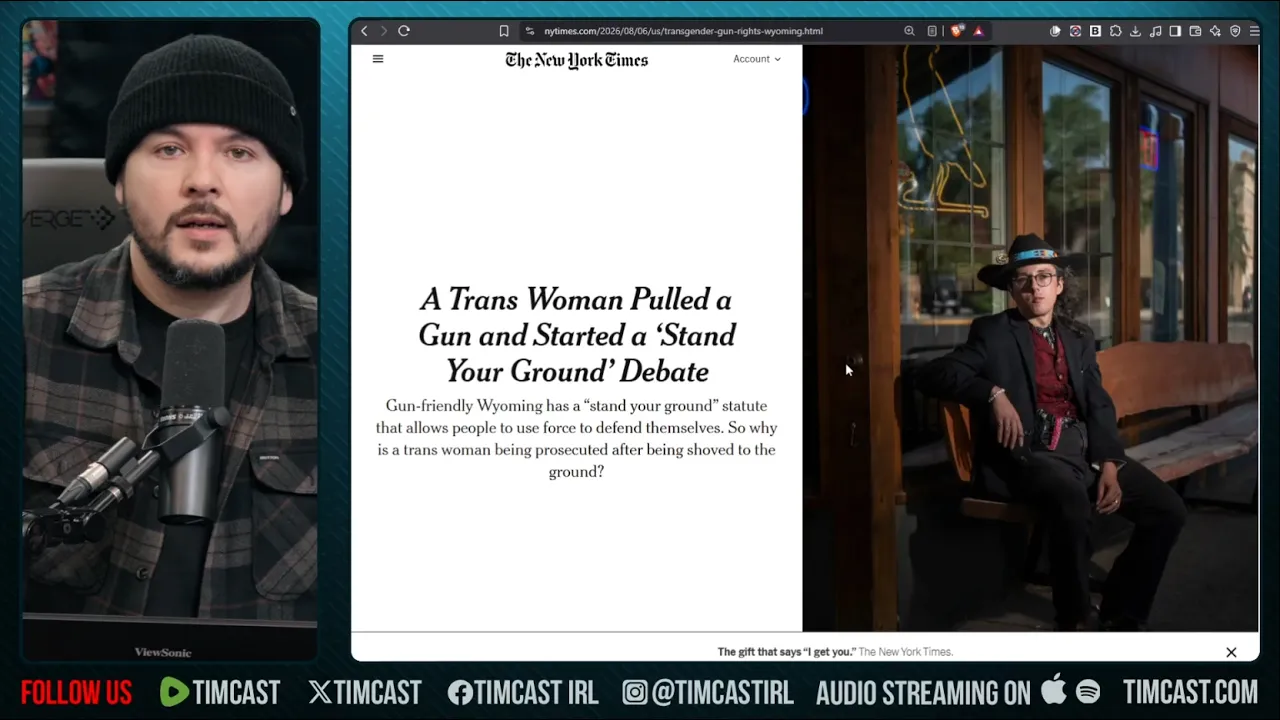Open the Brave Shields lion icon

[x=957, y=31]
